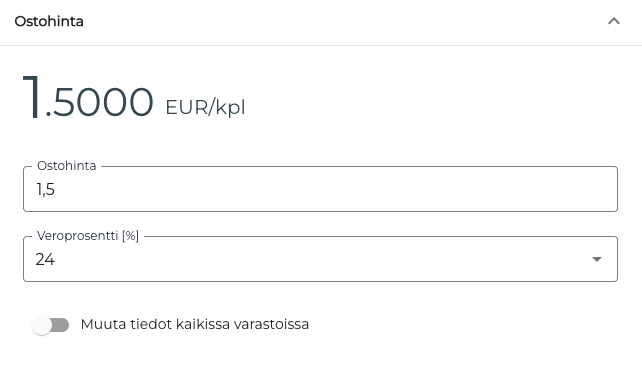Click the Ostohinta section header title
This screenshot has height=384, width=642.
click(49, 21)
